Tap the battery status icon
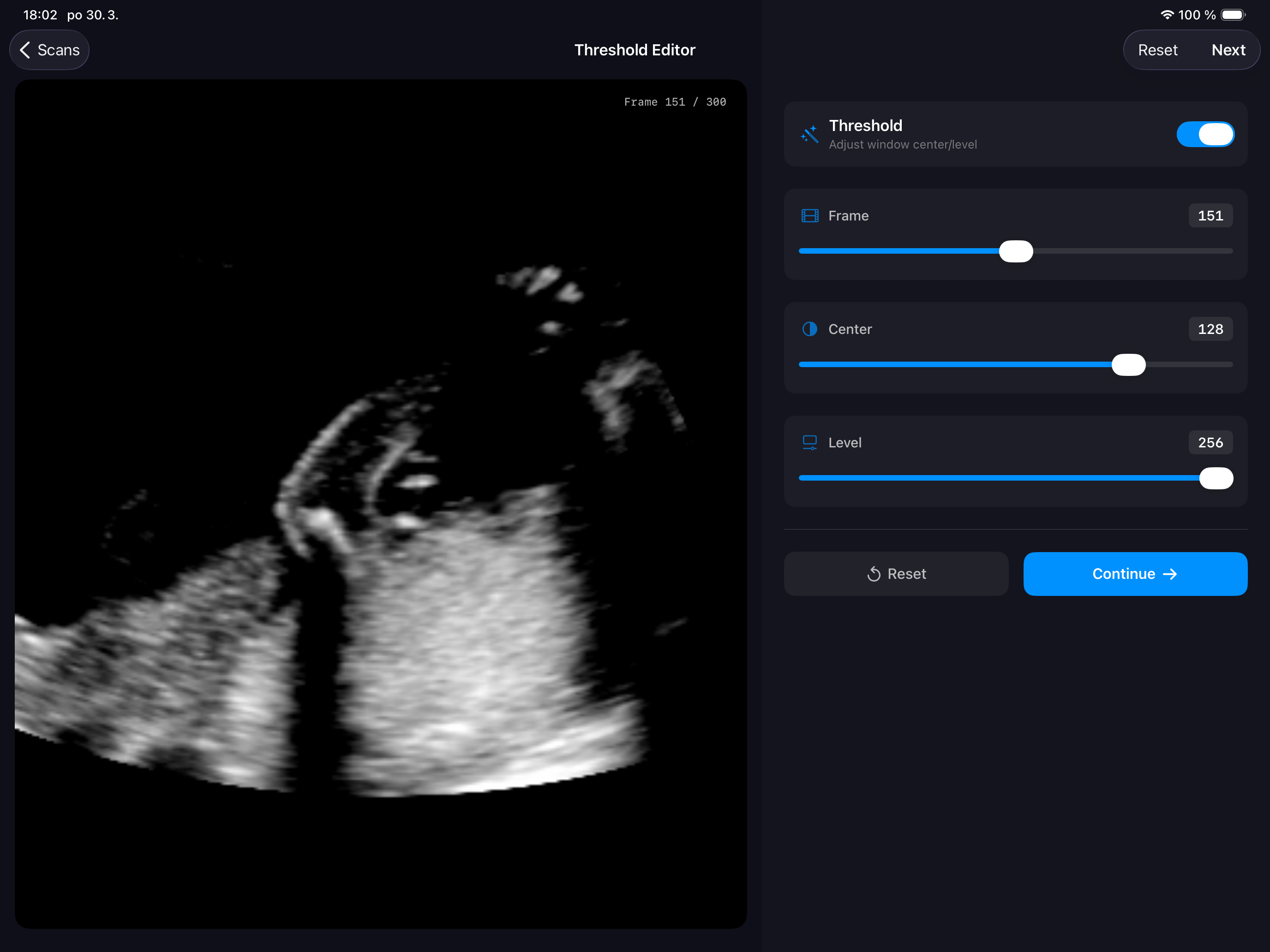This screenshot has height=952, width=1270. pyautogui.click(x=1233, y=15)
